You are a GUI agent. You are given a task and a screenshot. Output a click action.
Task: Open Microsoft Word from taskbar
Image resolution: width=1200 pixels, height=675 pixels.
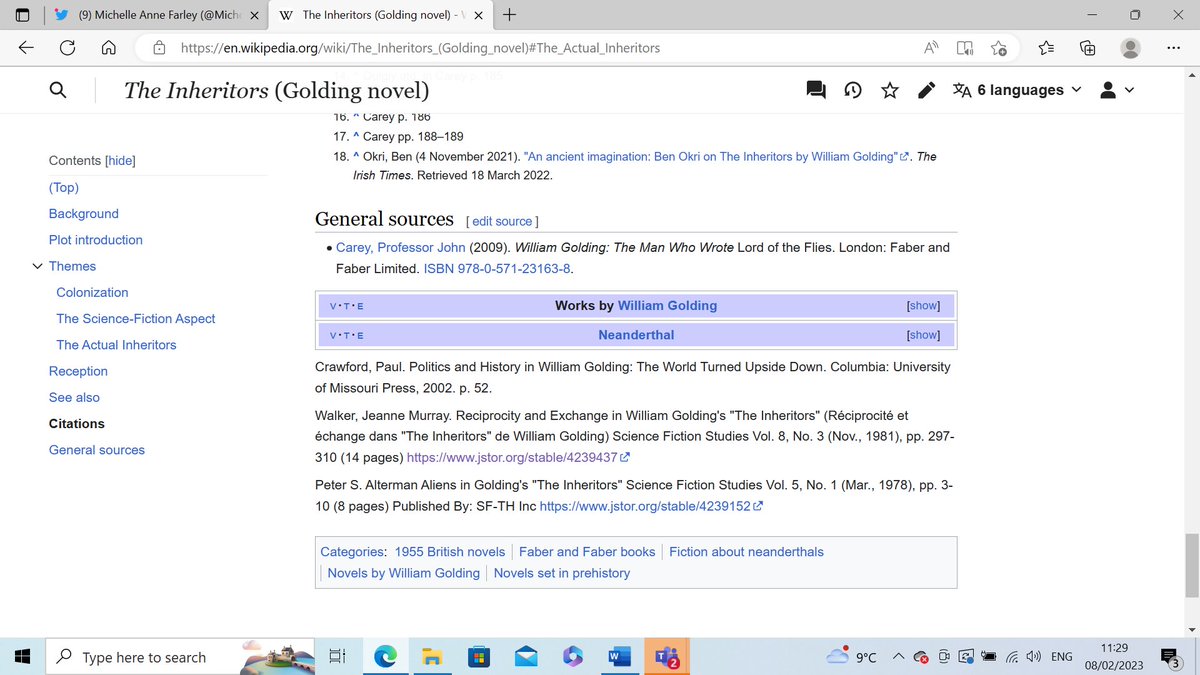pos(619,657)
